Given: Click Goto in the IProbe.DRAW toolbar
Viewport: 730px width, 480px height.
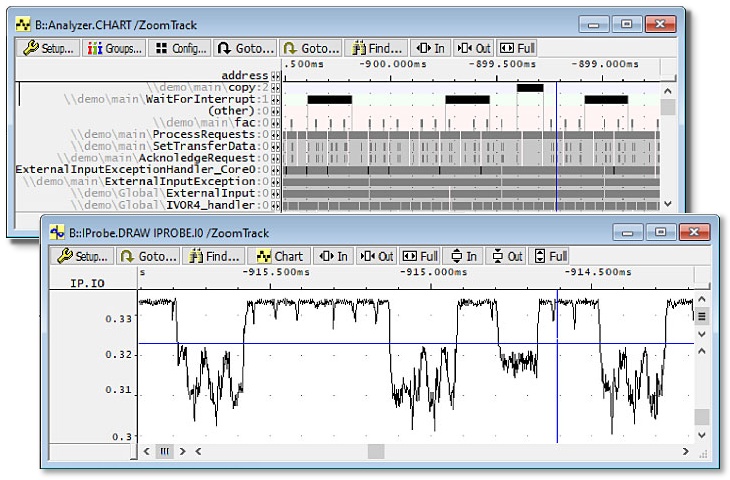Looking at the screenshot, I should [148, 256].
